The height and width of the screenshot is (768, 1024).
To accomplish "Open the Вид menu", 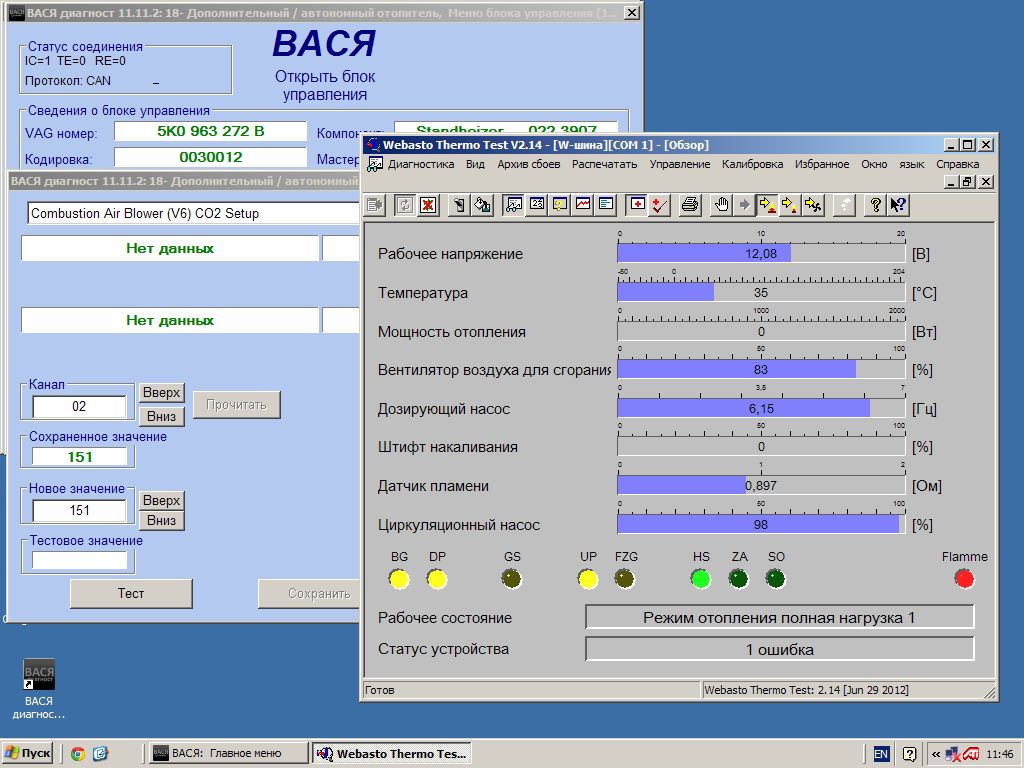I will click(x=475, y=165).
